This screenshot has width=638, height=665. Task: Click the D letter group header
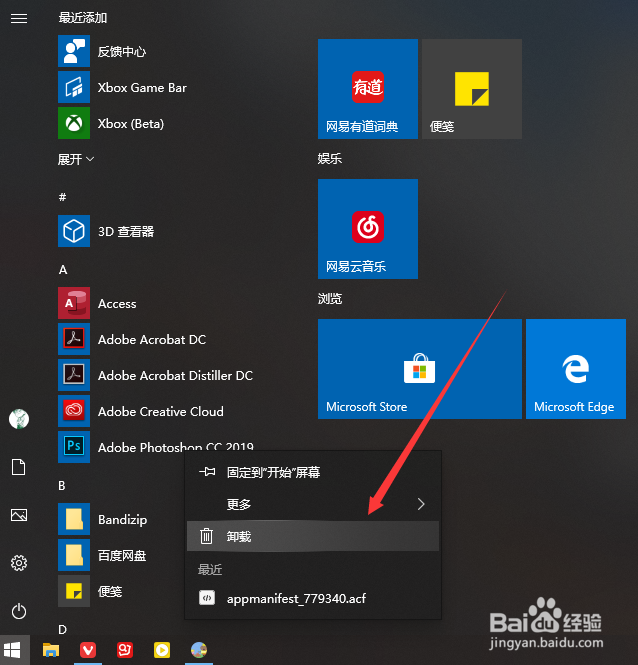pyautogui.click(x=62, y=630)
